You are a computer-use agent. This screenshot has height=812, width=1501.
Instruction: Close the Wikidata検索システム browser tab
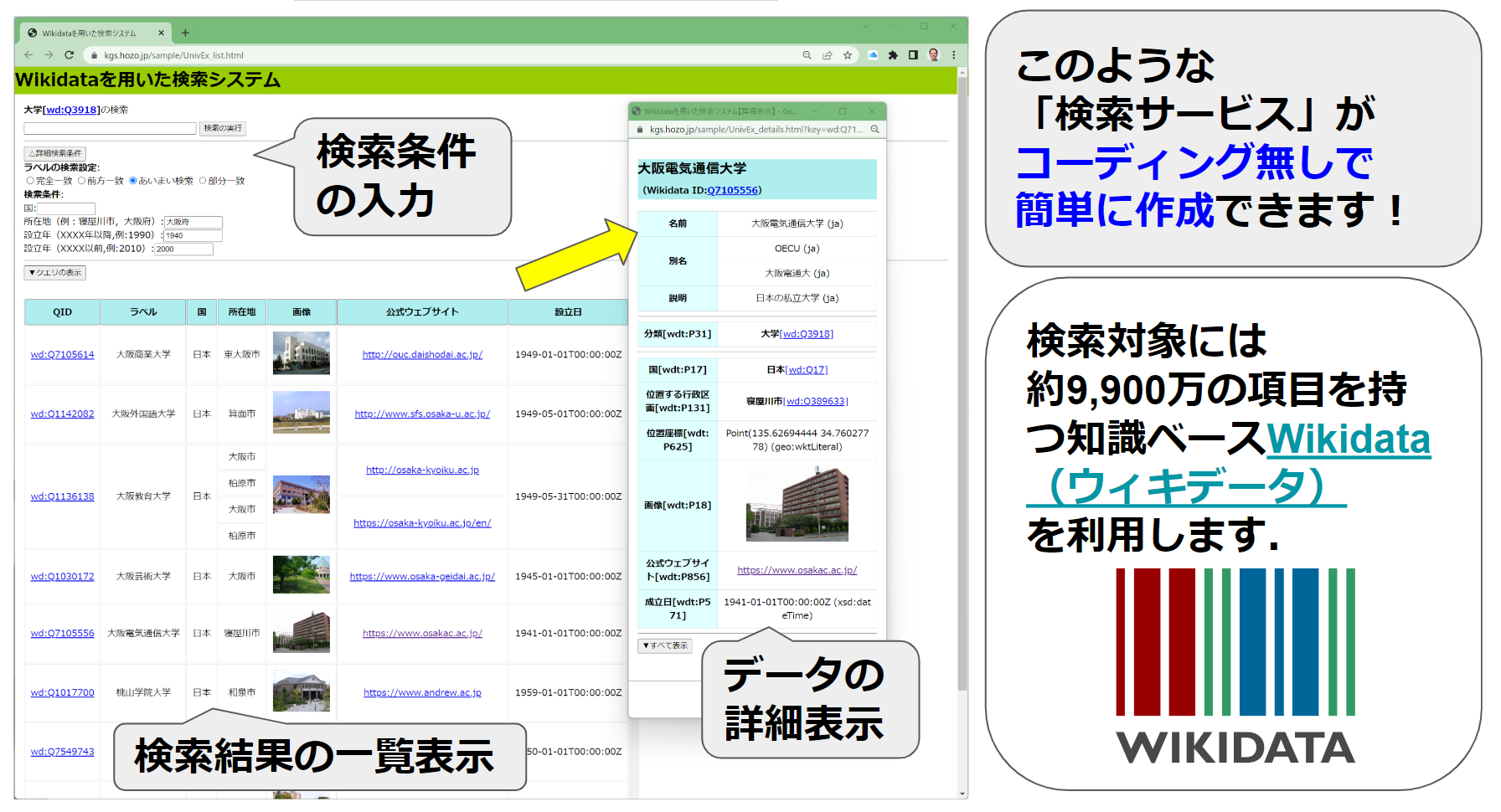(x=162, y=33)
